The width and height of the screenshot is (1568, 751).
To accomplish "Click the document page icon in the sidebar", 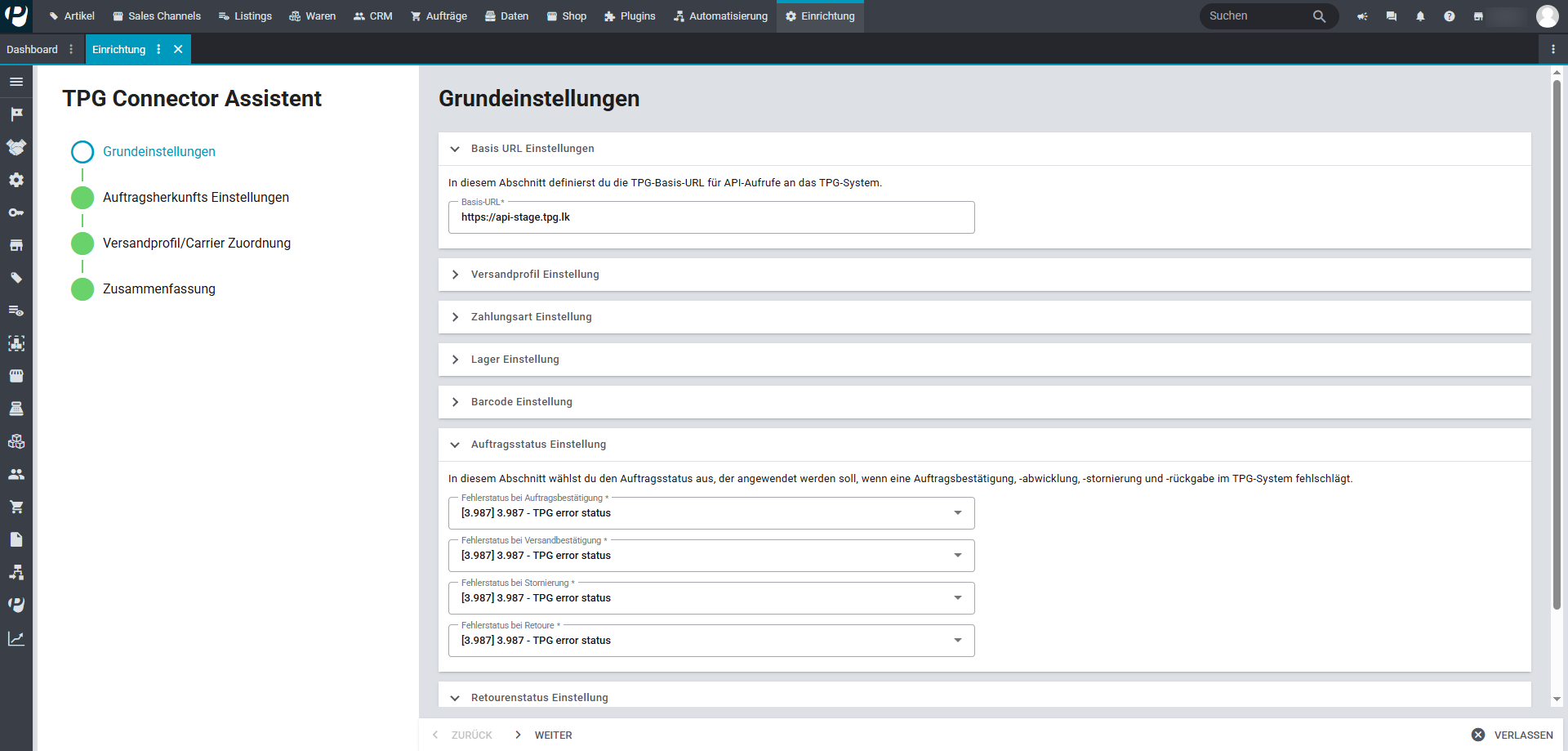I will coord(16,539).
